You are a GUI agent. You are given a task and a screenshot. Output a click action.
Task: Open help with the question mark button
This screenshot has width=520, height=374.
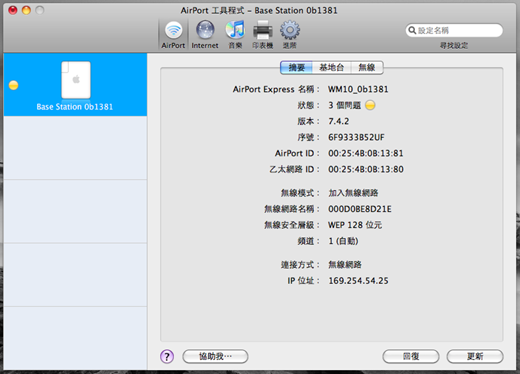[x=167, y=356]
